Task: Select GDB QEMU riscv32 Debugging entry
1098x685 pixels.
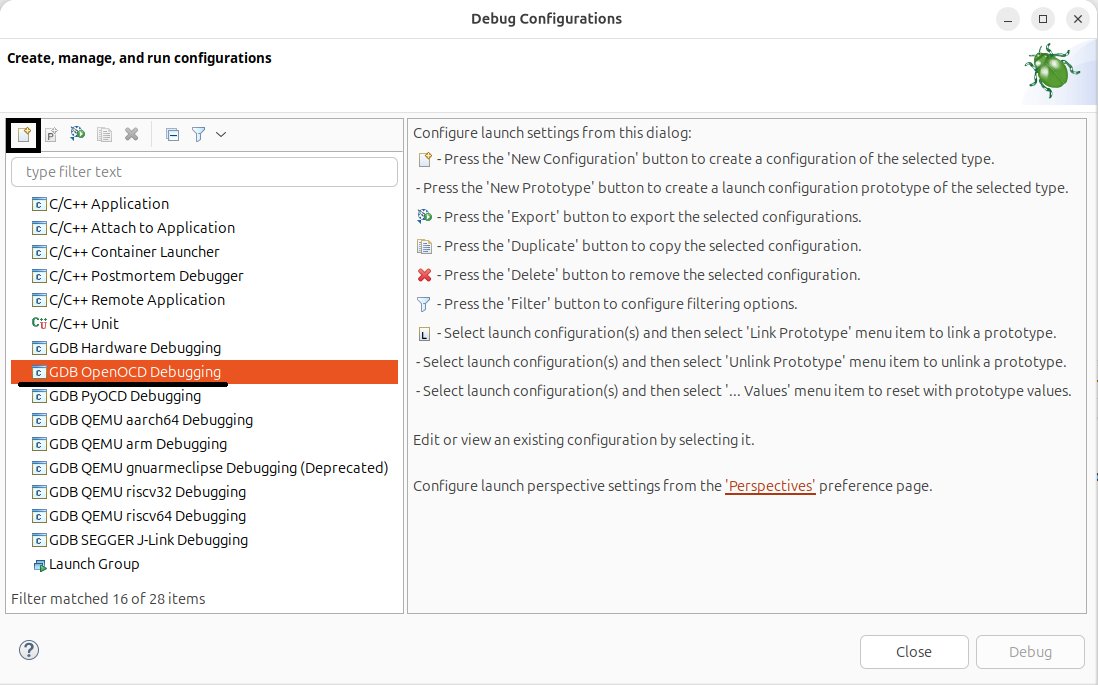Action: pyautogui.click(x=147, y=492)
